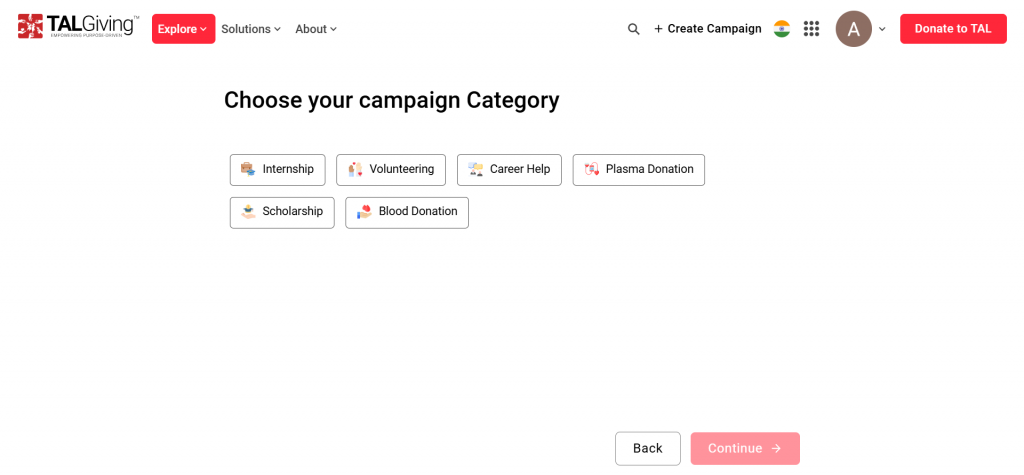Image resolution: width=1024 pixels, height=475 pixels.
Task: Click the Donate to TAL button
Action: coord(953,29)
